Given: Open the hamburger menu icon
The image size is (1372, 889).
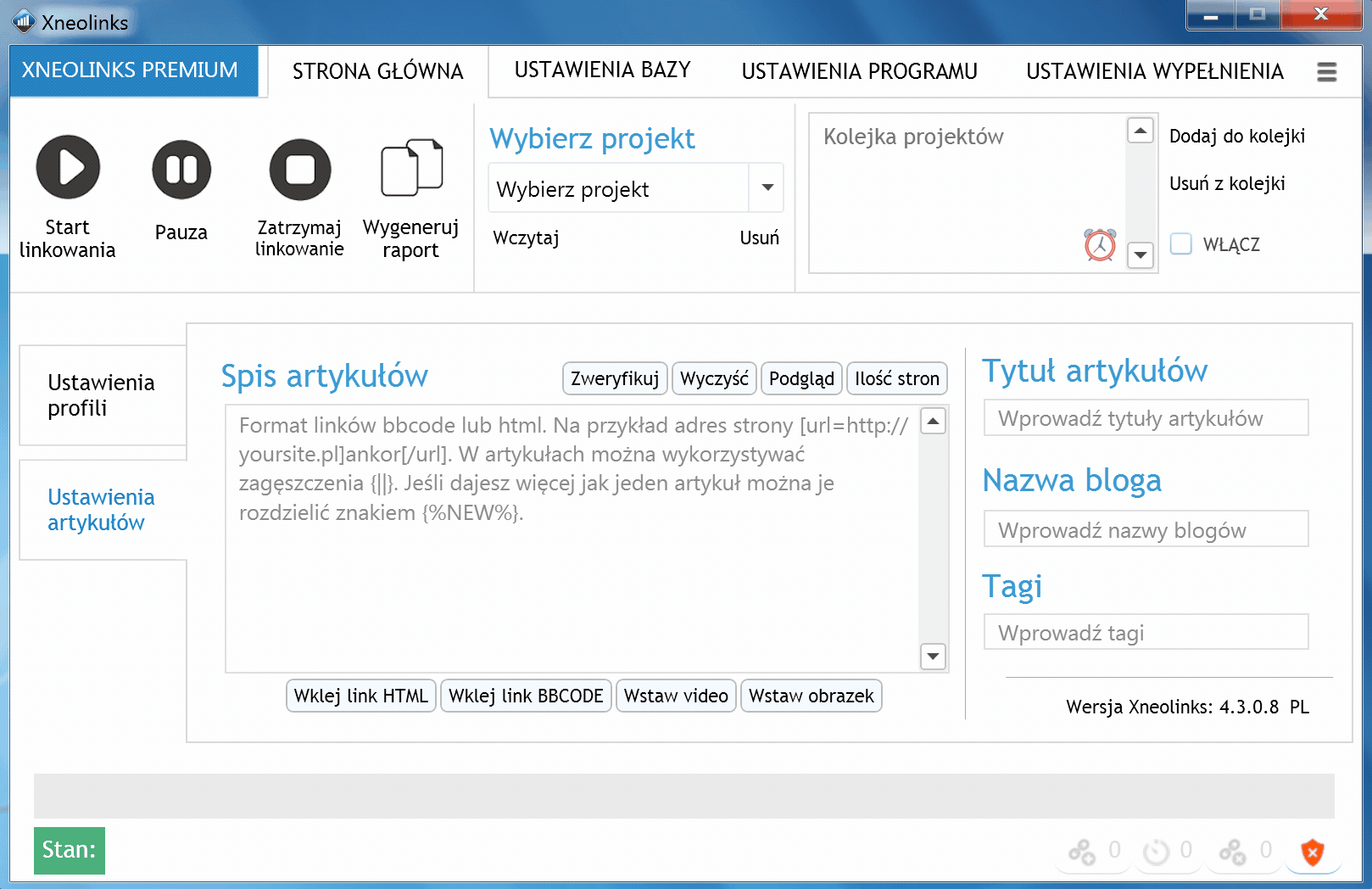Looking at the screenshot, I should [x=1327, y=72].
